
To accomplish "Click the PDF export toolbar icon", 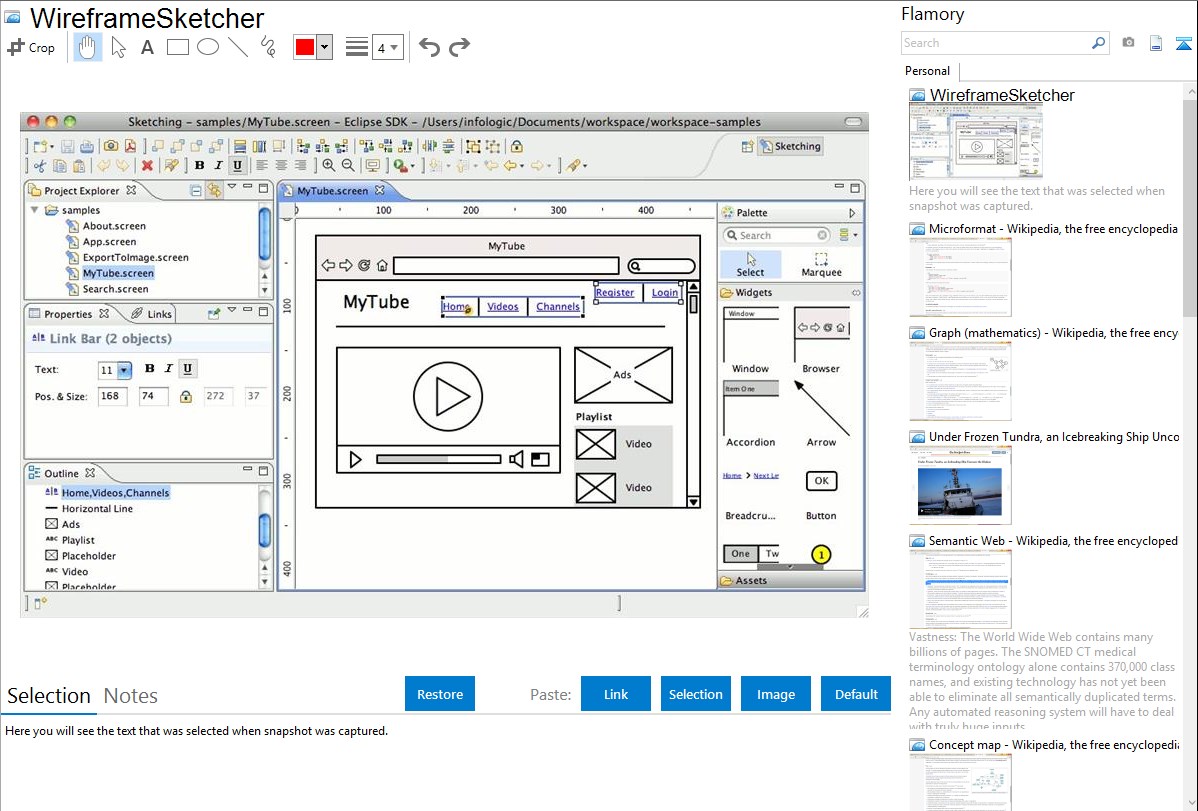I will coord(130,146).
